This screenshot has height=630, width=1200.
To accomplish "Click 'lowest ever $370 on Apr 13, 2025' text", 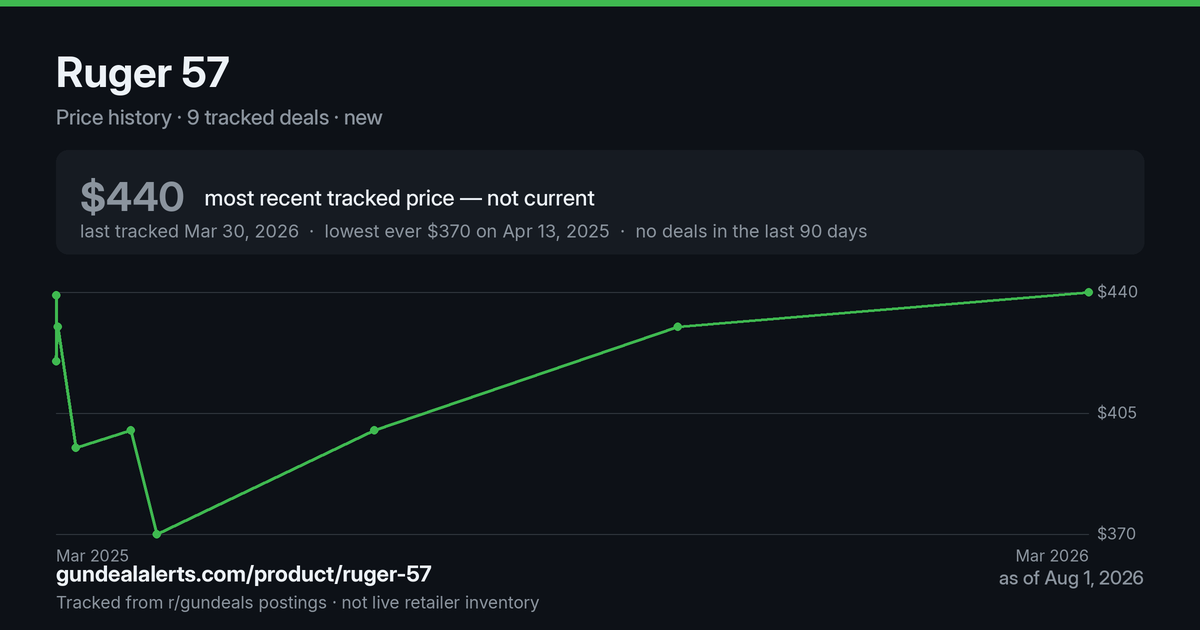I will pos(467,231).
